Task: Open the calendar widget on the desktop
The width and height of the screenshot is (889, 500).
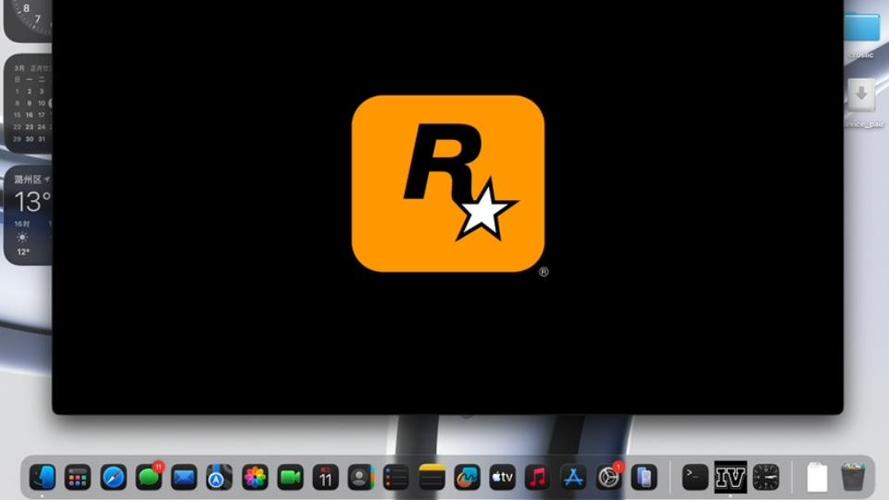Action: click(27, 103)
